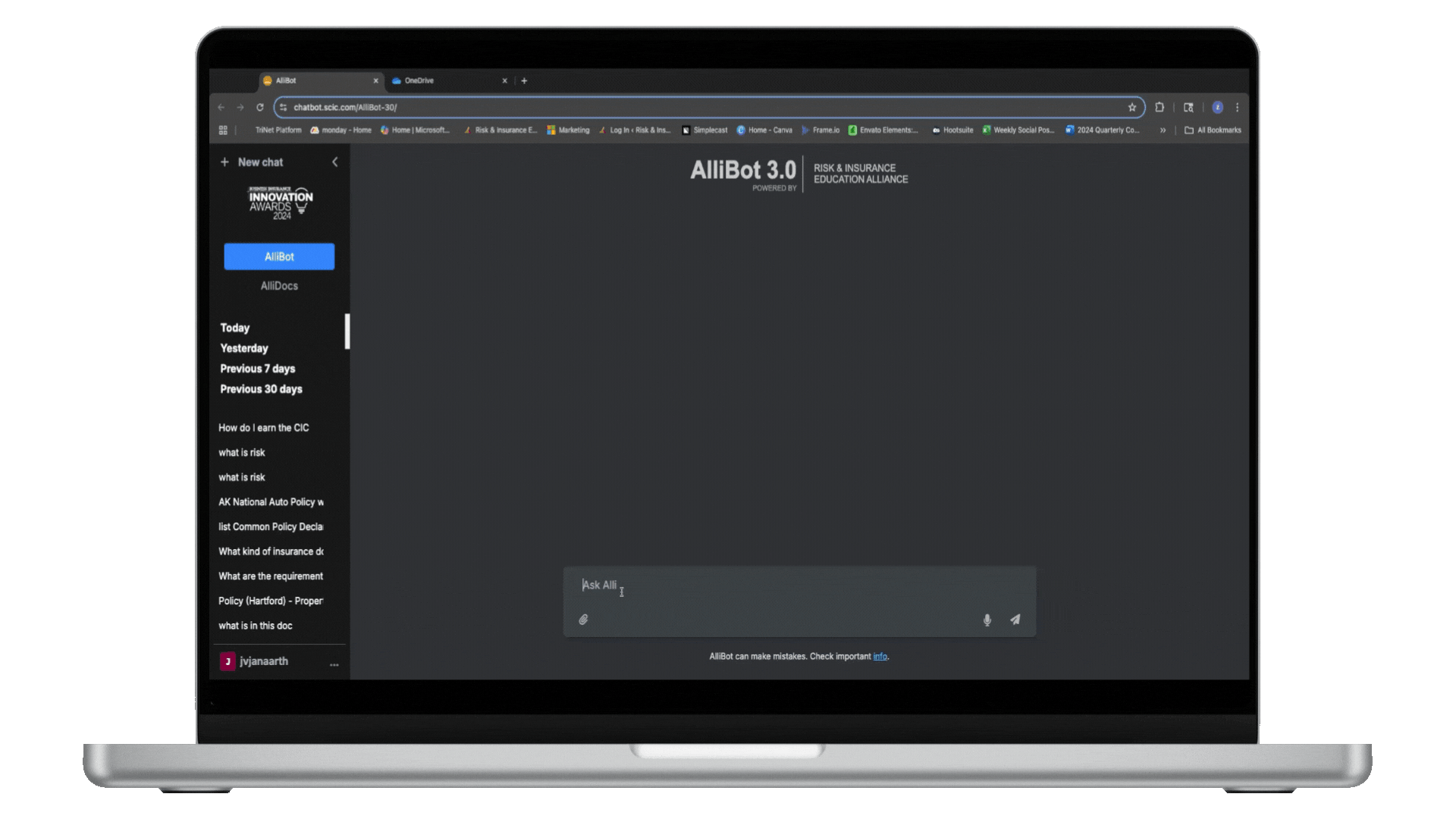Screen dimensions: 1456x819
Task: Click the jvjanaarth user avatar
Action: click(x=227, y=661)
